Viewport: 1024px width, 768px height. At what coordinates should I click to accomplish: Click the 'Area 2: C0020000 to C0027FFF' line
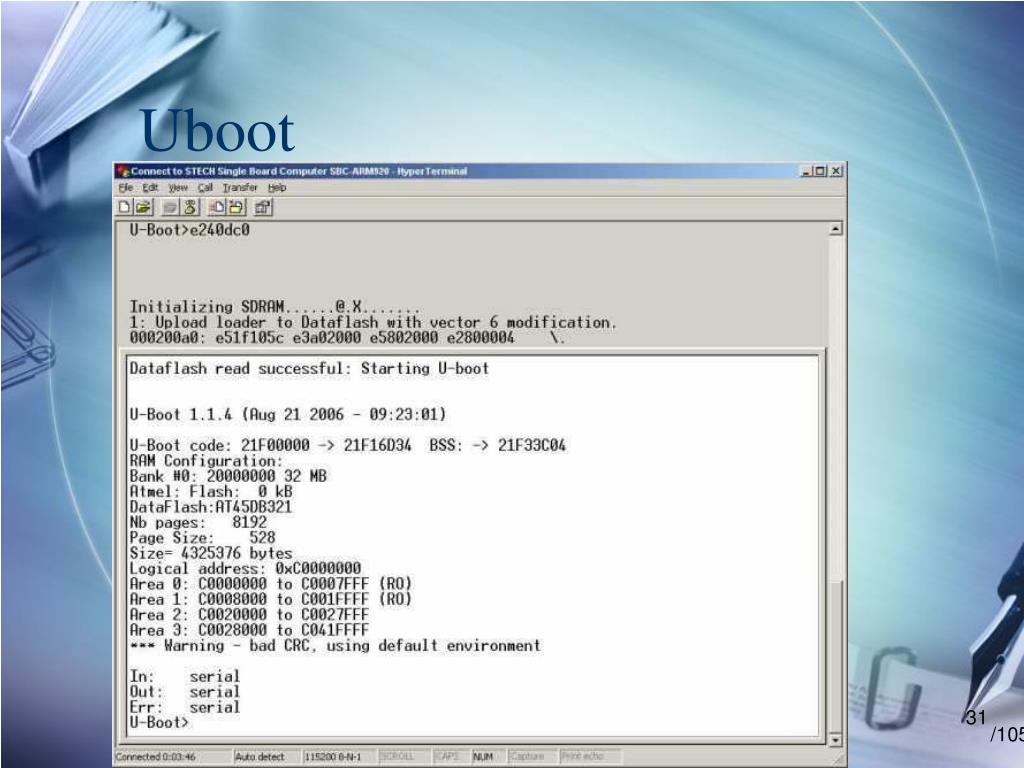pos(249,615)
